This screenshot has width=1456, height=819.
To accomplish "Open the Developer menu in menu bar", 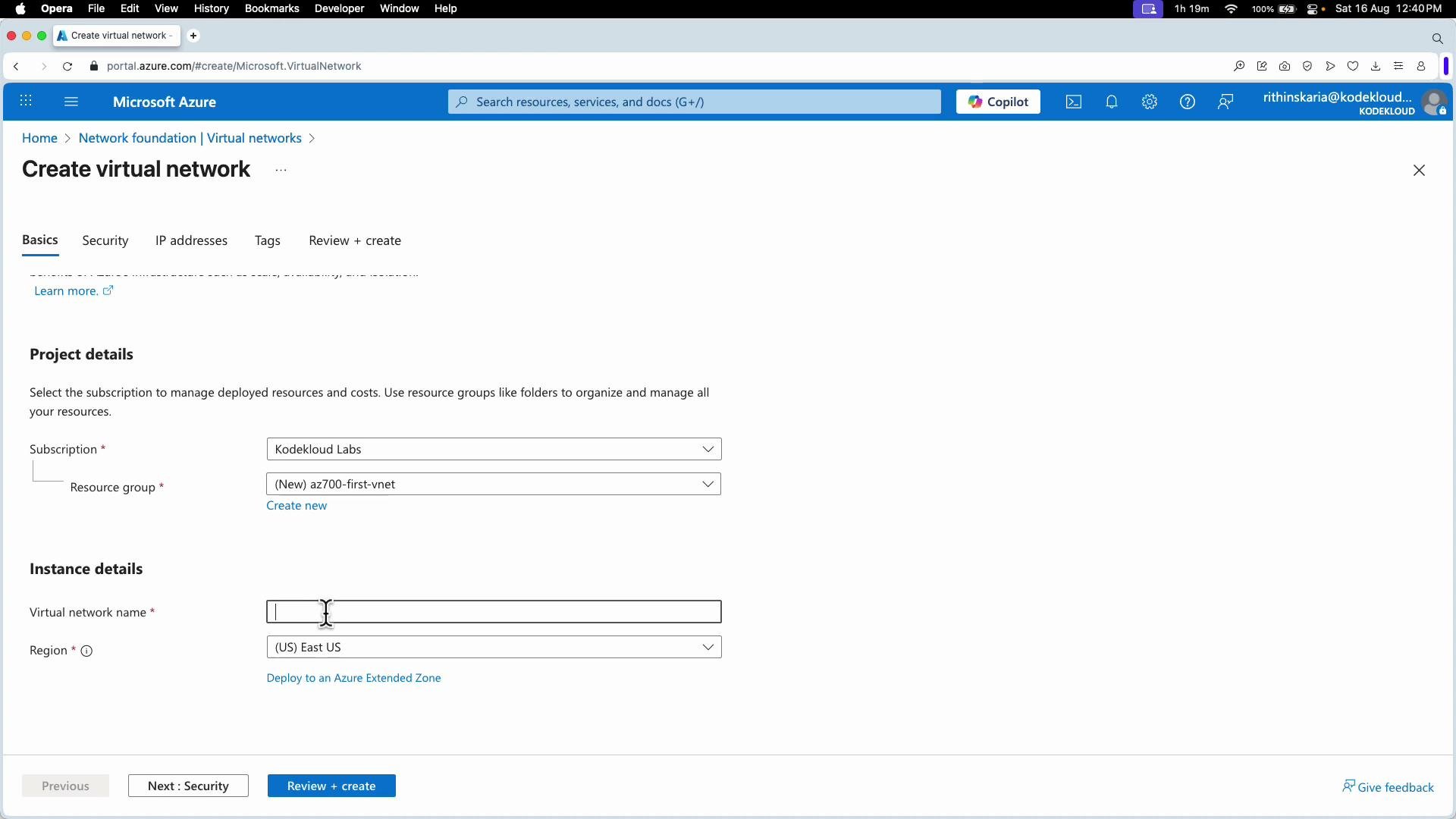I will tap(339, 8).
